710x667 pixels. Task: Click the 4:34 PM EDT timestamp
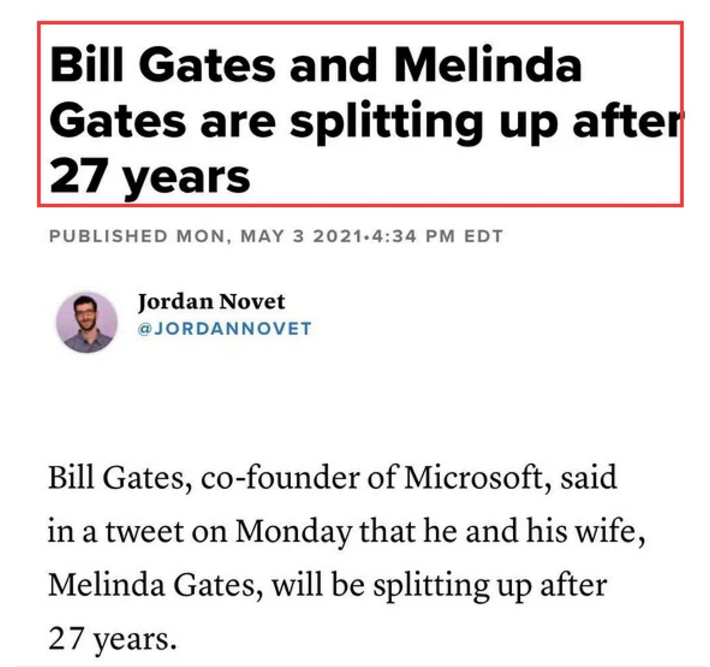[437, 236]
